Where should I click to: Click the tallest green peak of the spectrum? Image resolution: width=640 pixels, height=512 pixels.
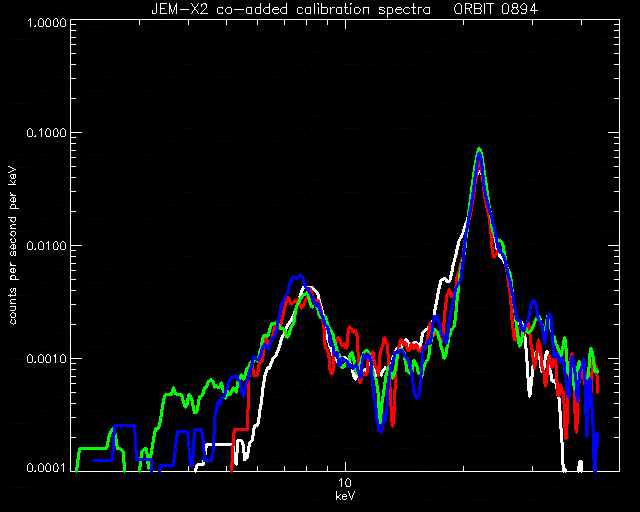pyautogui.click(x=480, y=150)
